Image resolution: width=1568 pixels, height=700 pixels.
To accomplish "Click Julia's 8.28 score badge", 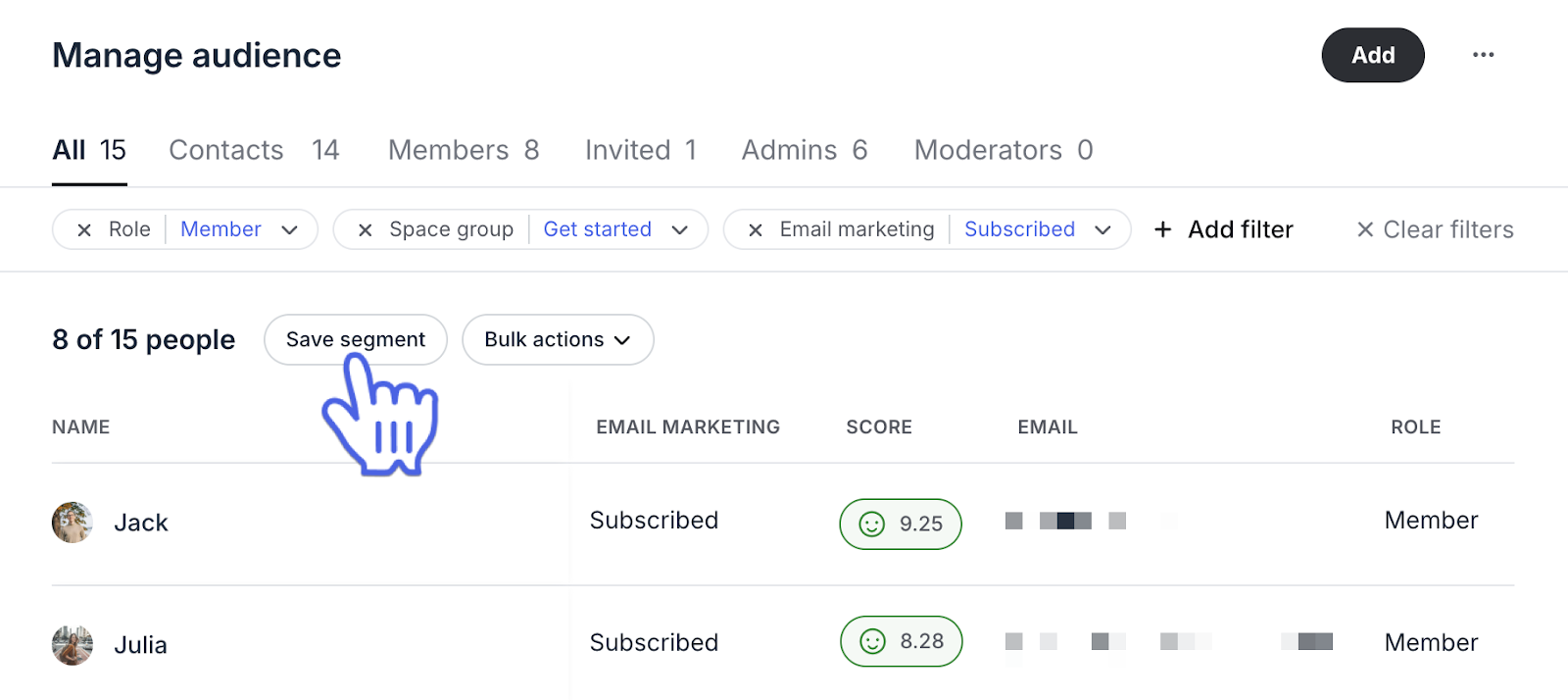I will [902, 641].
